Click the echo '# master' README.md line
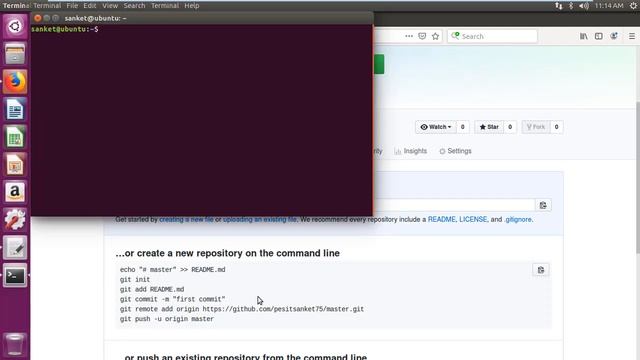 point(172,270)
